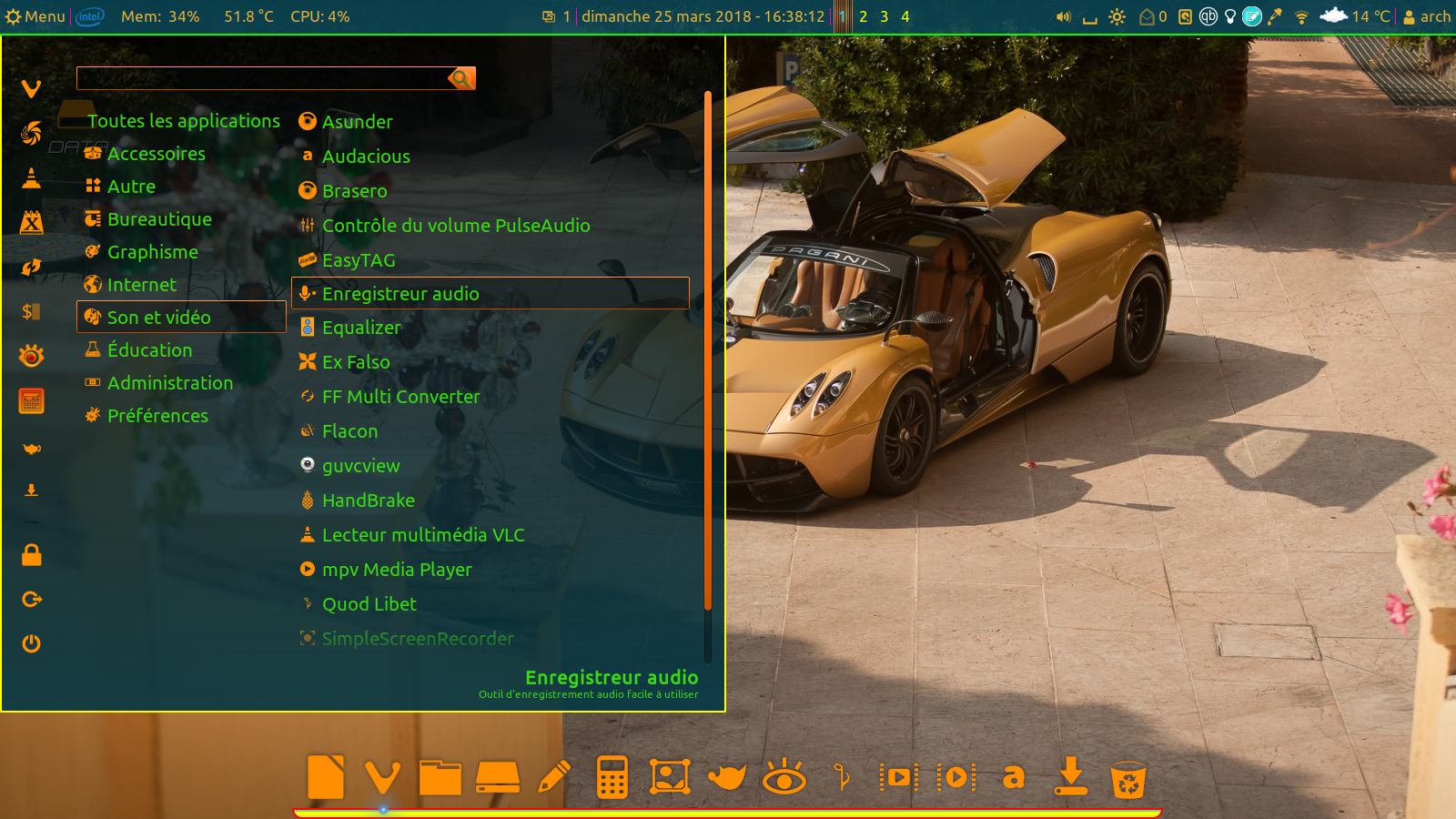Click the Menu button in the top panel
The image size is (1456, 819).
[x=35, y=16]
